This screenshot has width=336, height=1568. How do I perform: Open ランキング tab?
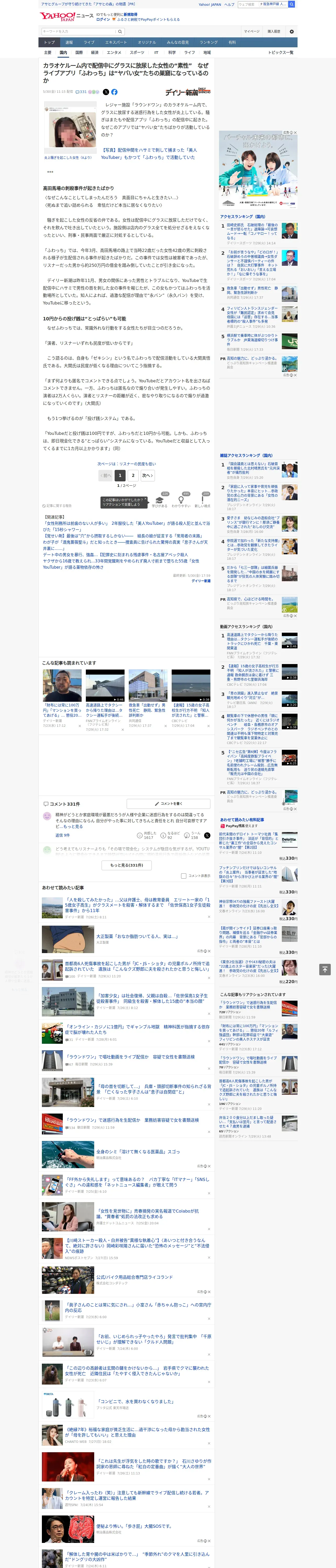pyautogui.click(x=209, y=43)
